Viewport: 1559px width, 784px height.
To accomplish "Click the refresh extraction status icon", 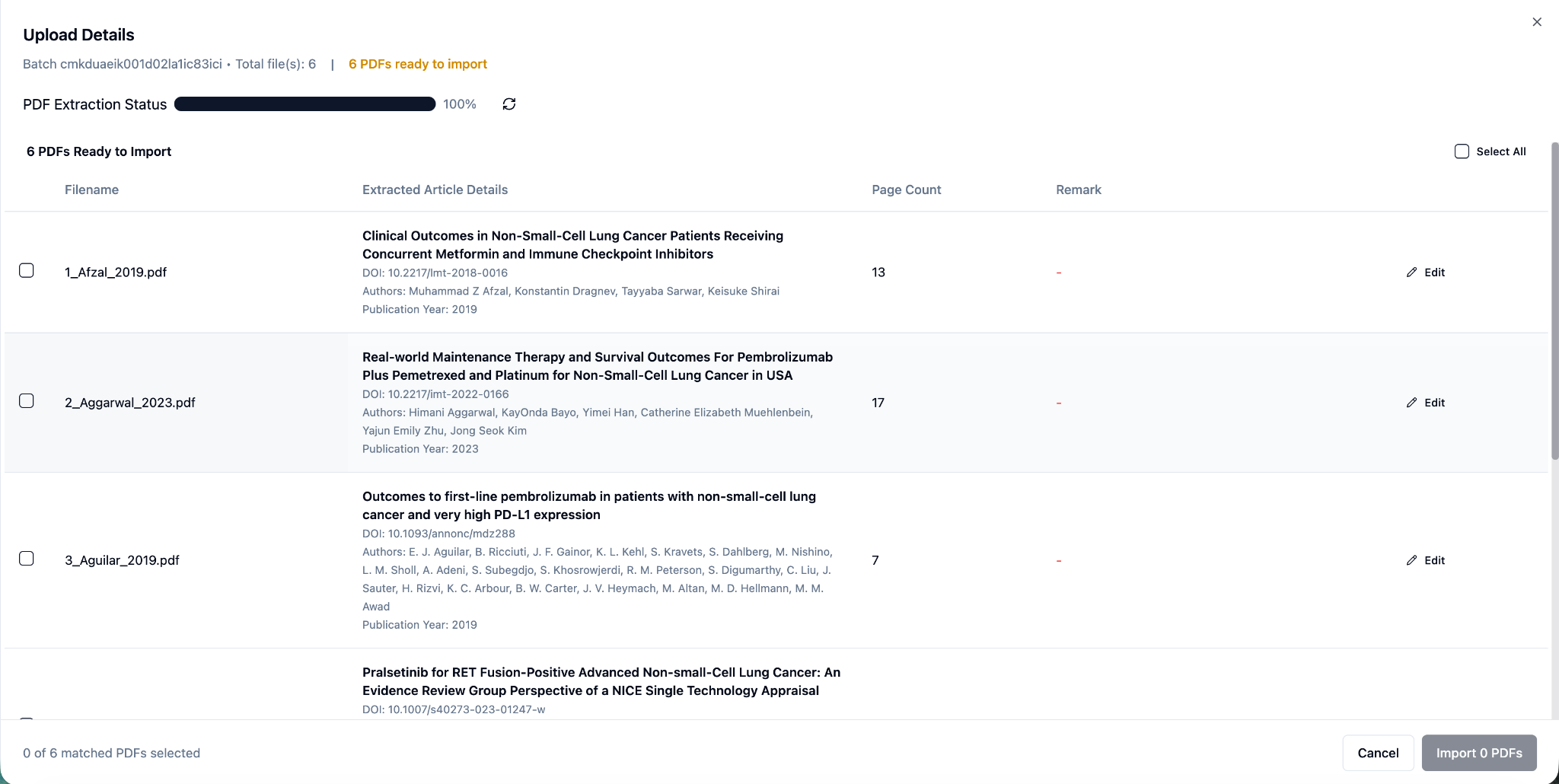I will coord(509,104).
